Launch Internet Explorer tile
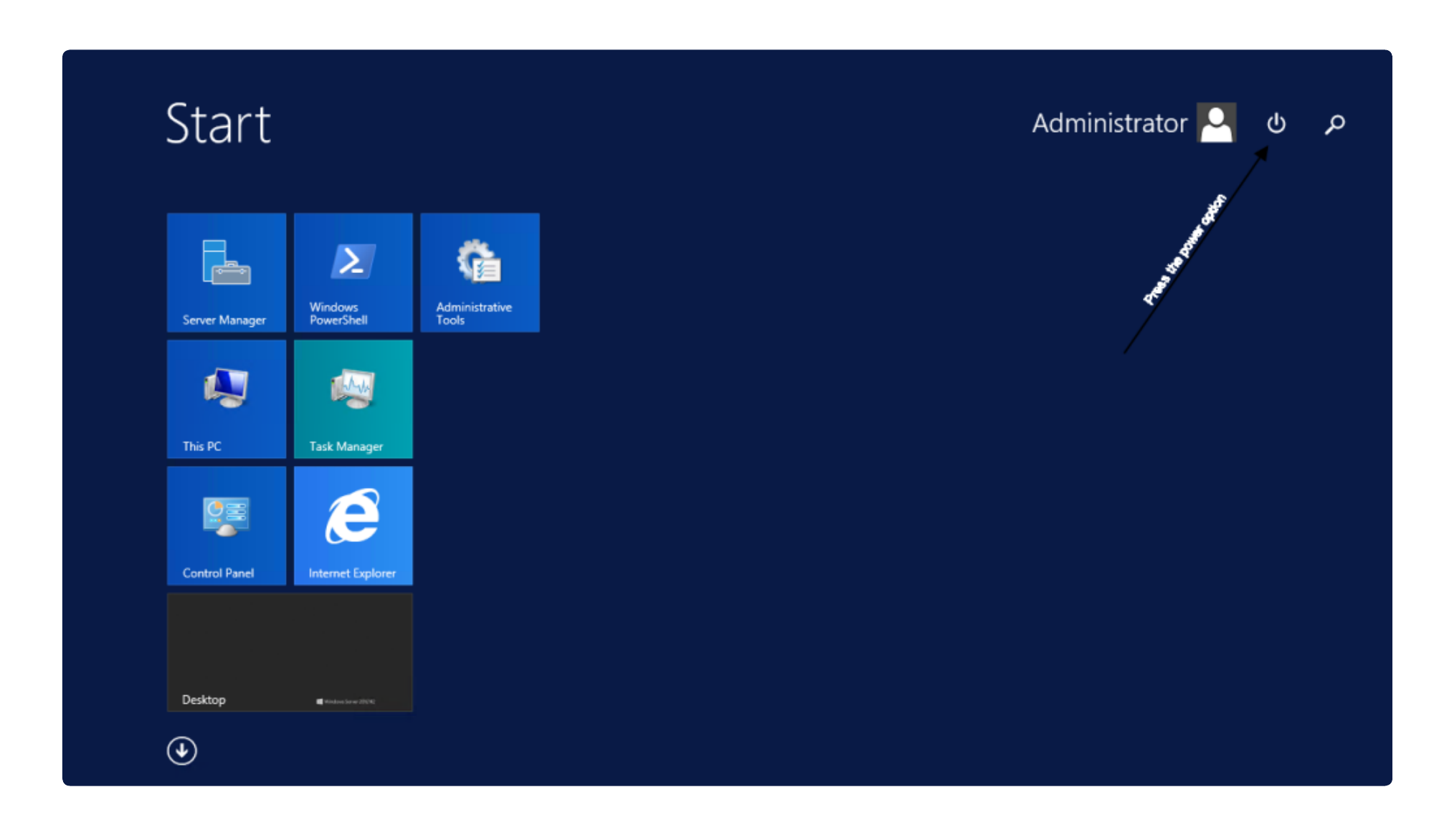Viewport: 1434px width, 840px height. click(x=353, y=526)
